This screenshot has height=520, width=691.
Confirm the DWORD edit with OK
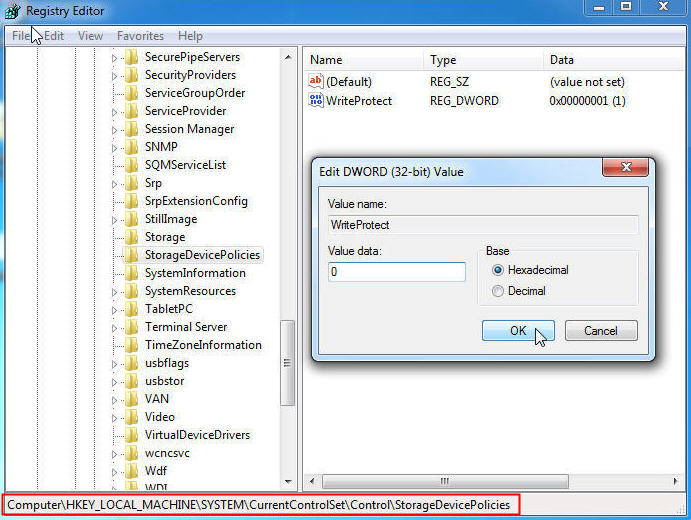(518, 331)
